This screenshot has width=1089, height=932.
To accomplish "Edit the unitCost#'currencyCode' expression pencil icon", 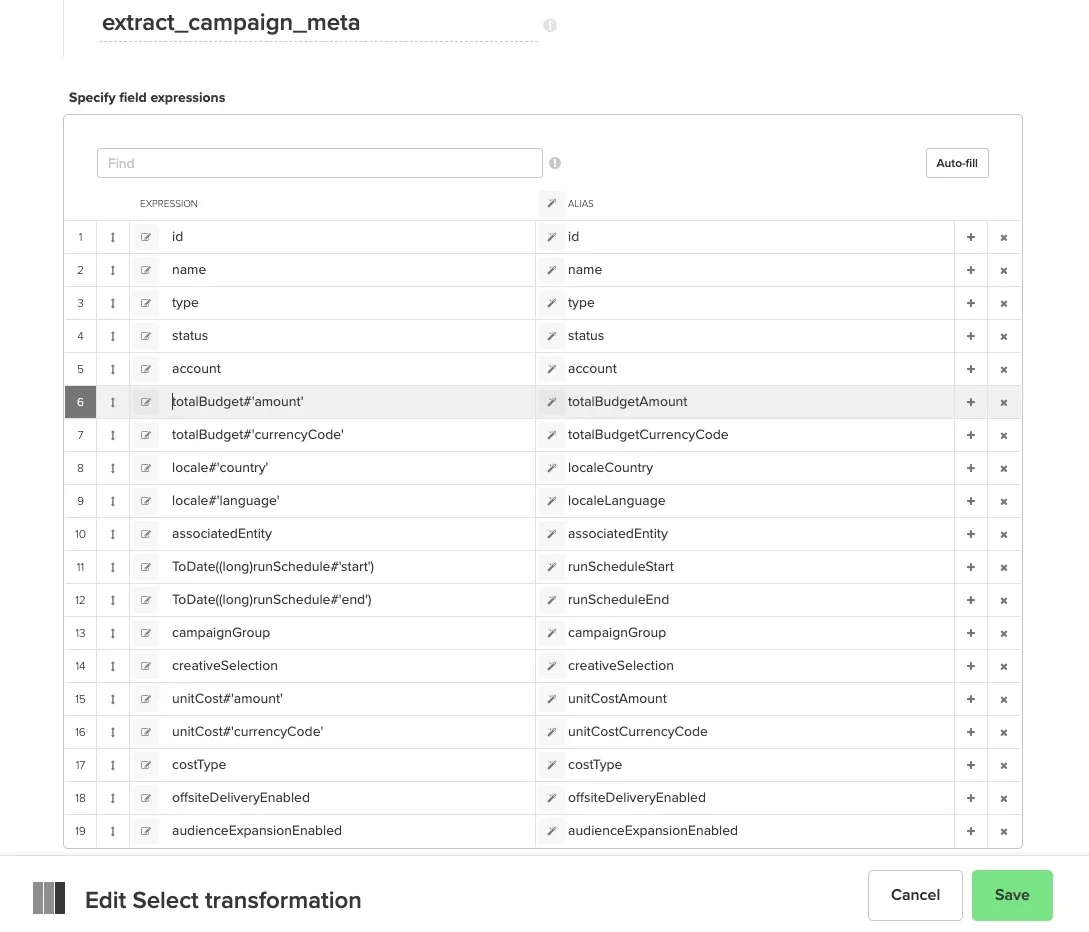I will click(146, 731).
